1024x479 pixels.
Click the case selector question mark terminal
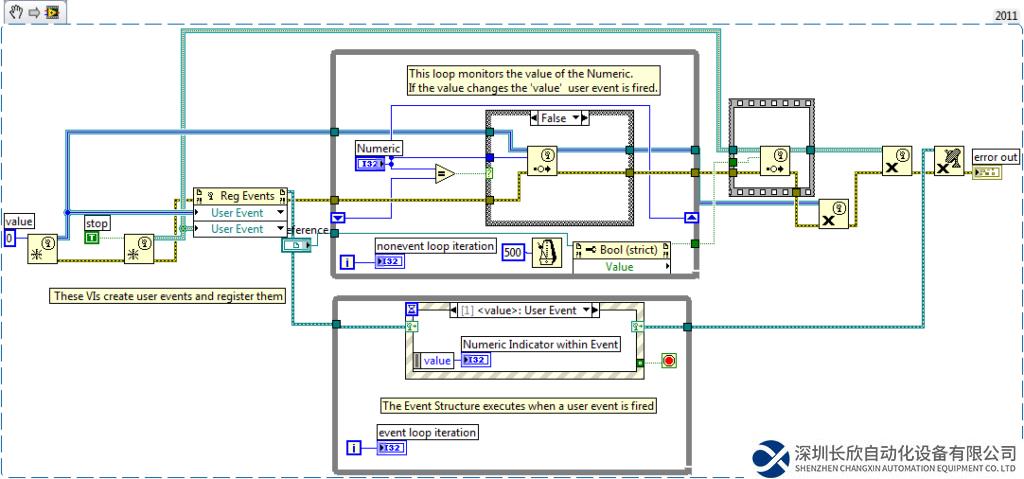click(490, 173)
